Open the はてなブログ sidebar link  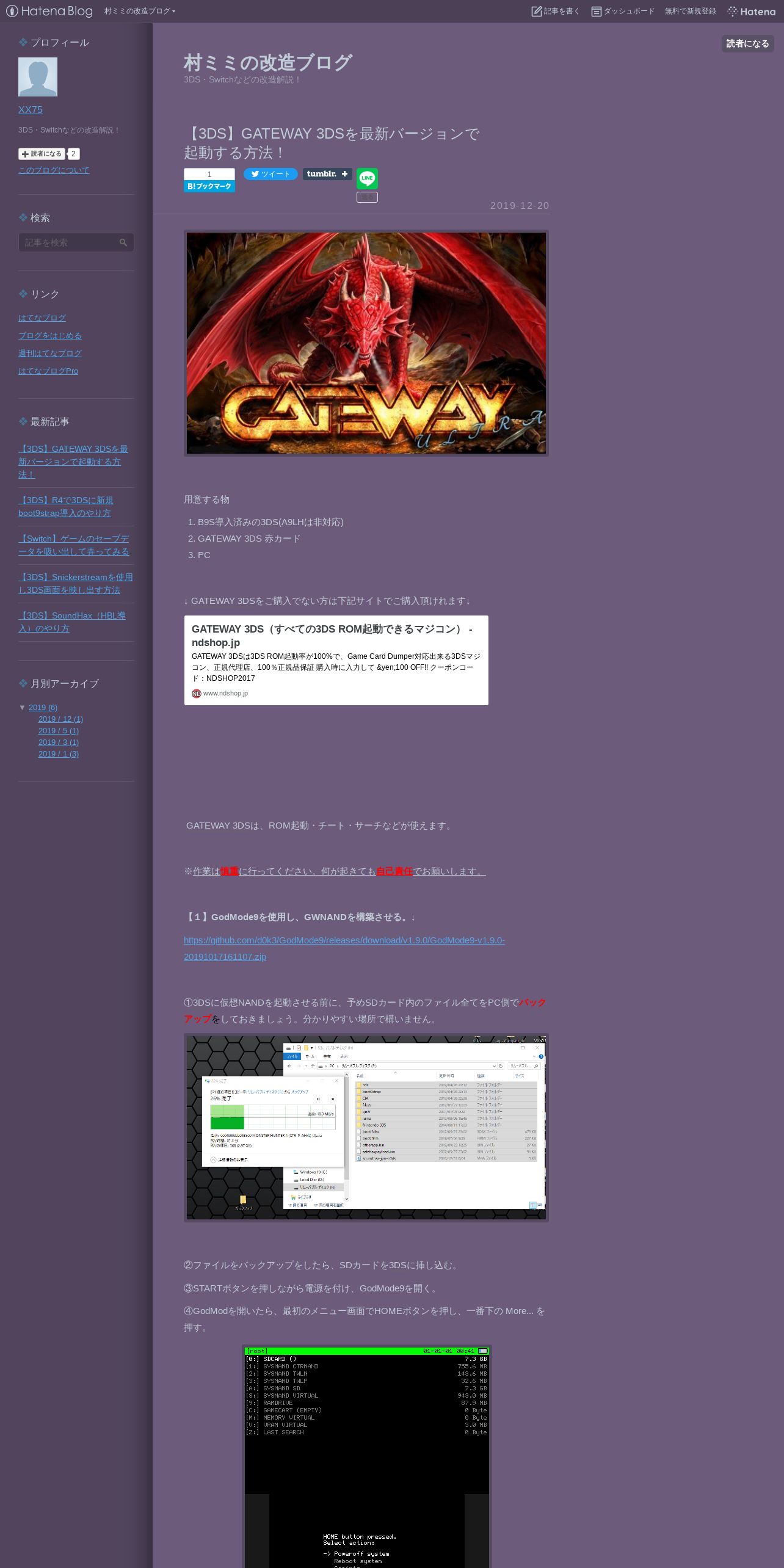(42, 318)
